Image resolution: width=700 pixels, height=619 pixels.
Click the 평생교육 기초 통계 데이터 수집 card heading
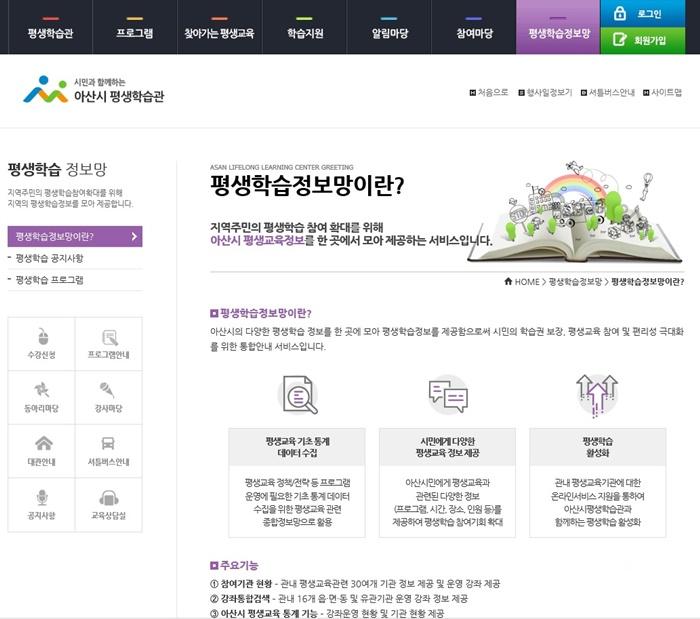(x=297, y=447)
